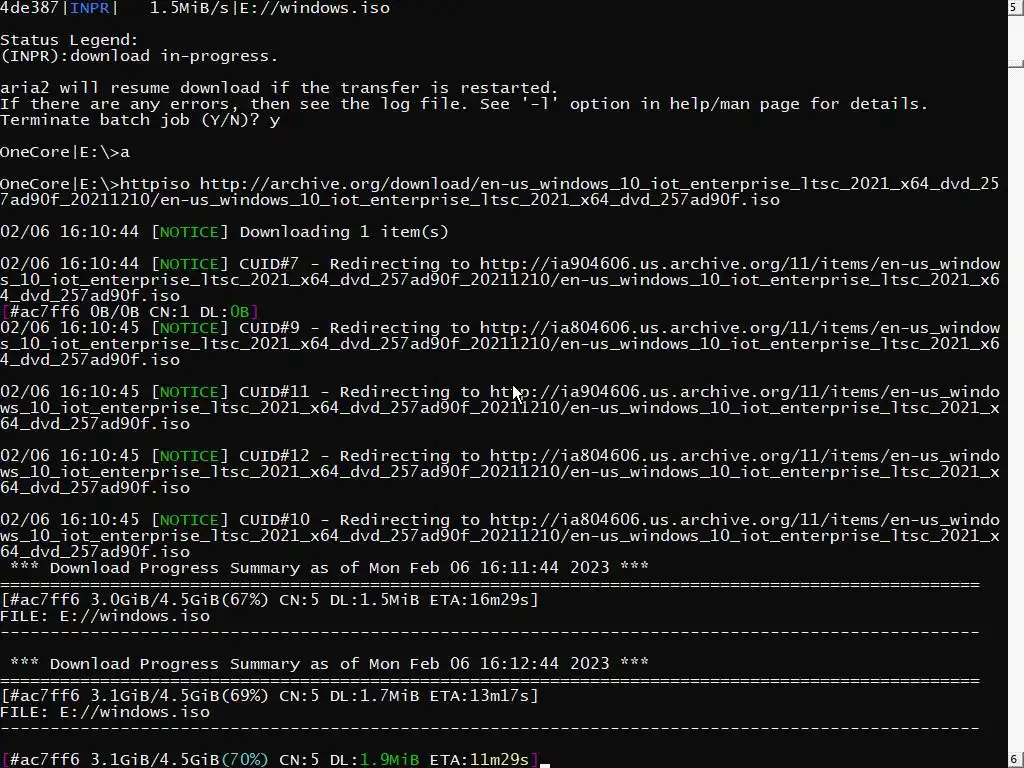The height and width of the screenshot is (768, 1024).
Task: Click '(INPR):download in-progress.' text
Action: tap(139, 56)
